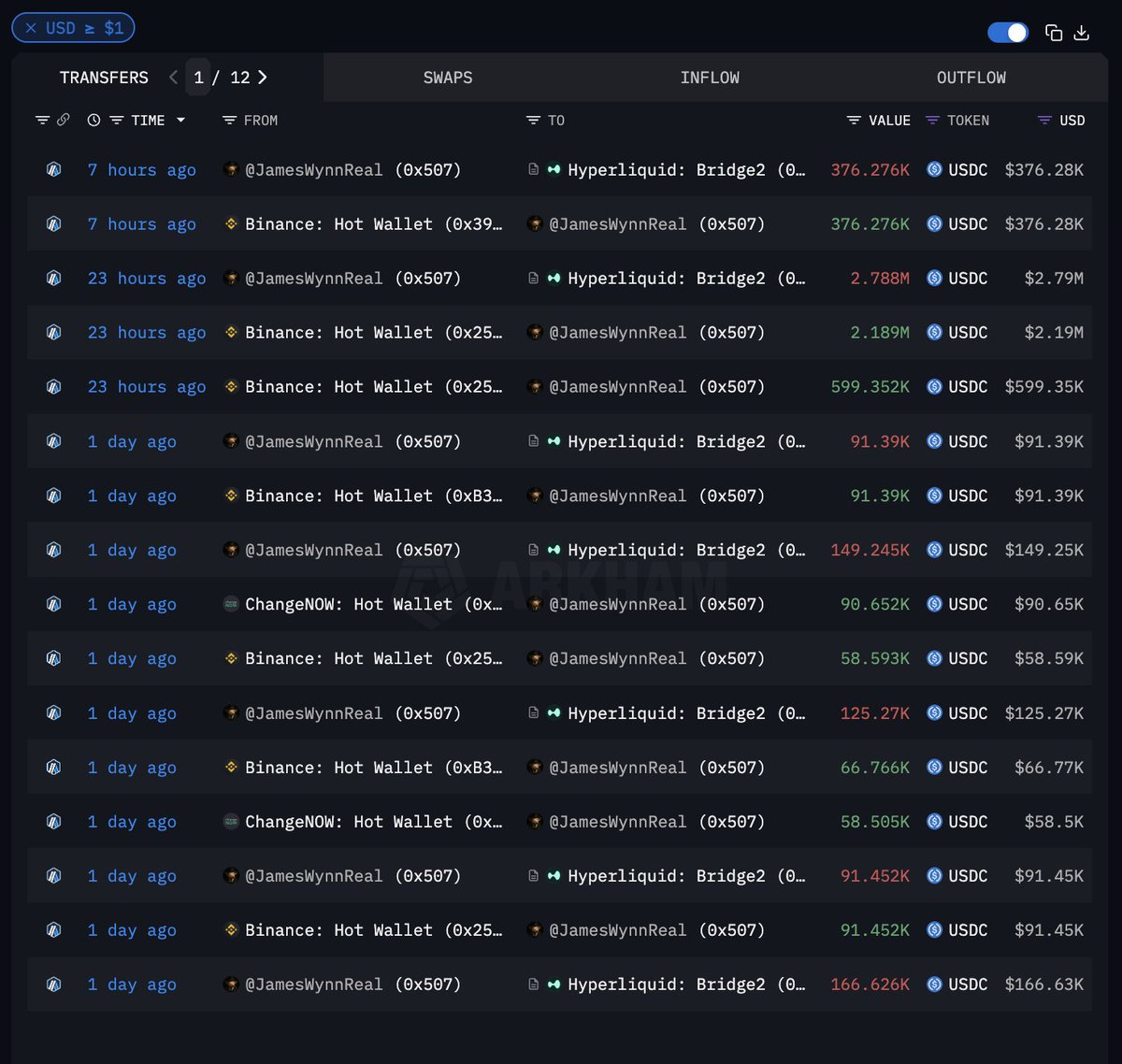This screenshot has height=1064, width=1122.
Task: Toggle the blue switch at top right
Action: (x=1008, y=33)
